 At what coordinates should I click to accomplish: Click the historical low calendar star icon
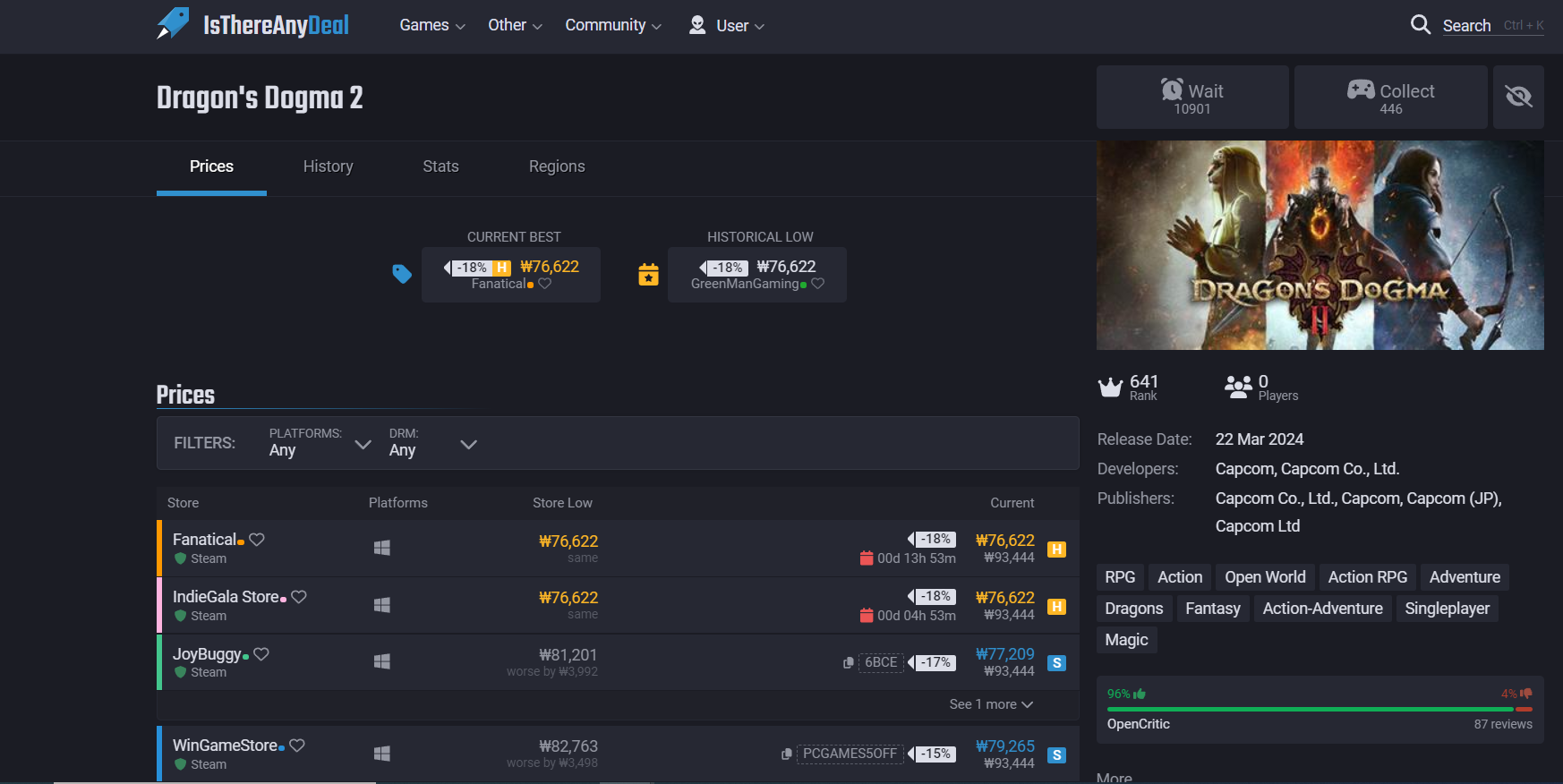coord(648,275)
